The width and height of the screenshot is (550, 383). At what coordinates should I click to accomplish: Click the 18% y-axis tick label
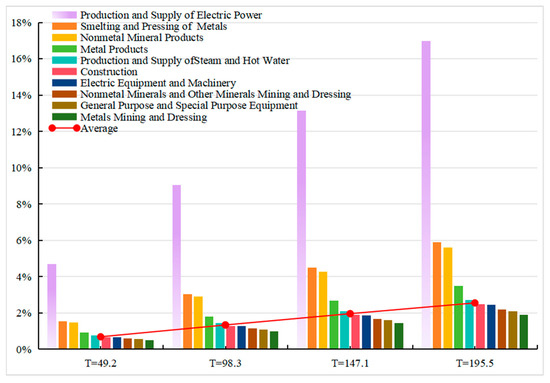click(21, 23)
